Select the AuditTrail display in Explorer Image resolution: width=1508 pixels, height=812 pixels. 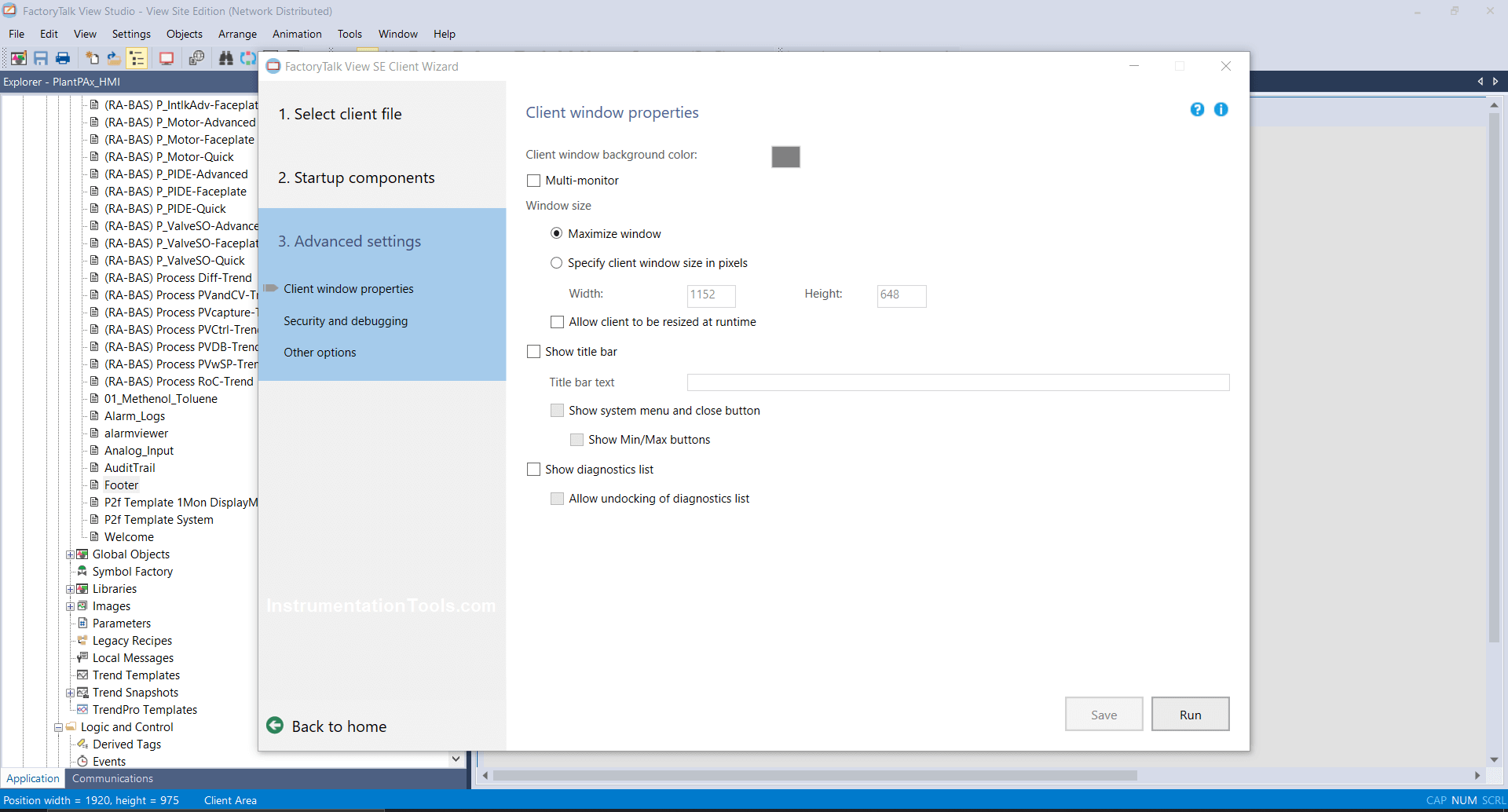(130, 467)
